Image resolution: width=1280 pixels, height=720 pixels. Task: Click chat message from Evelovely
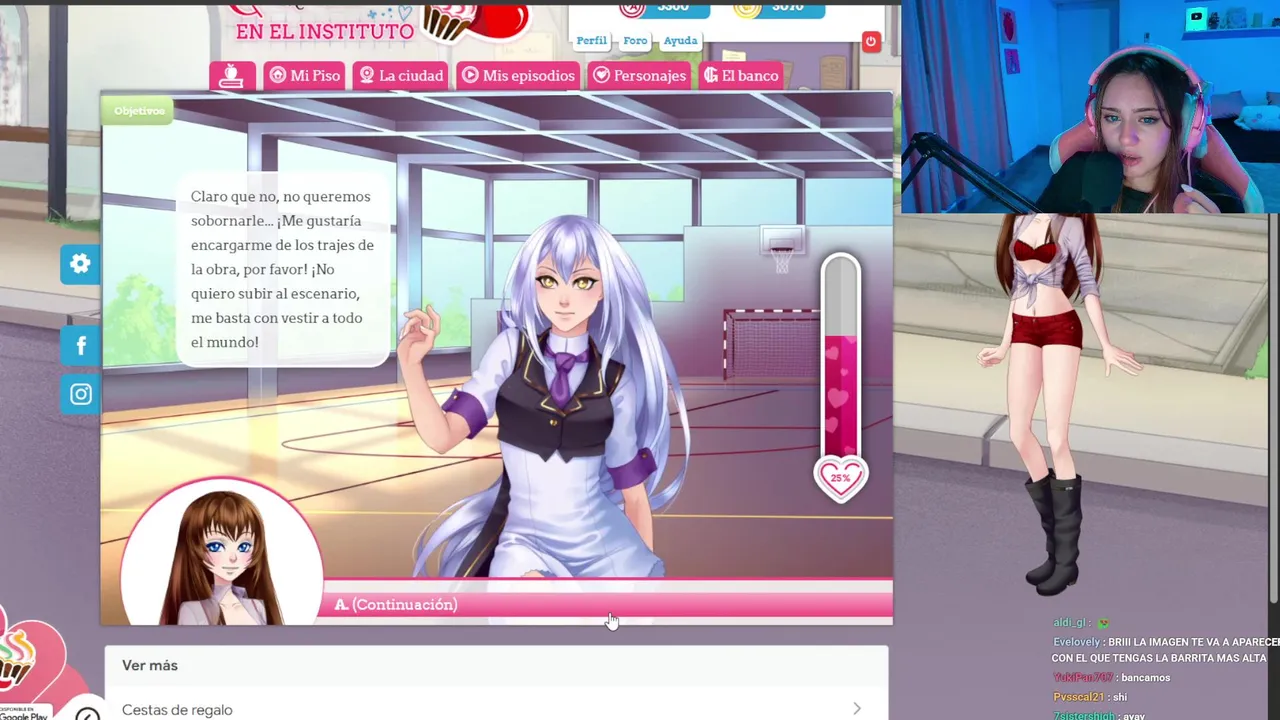1166,650
